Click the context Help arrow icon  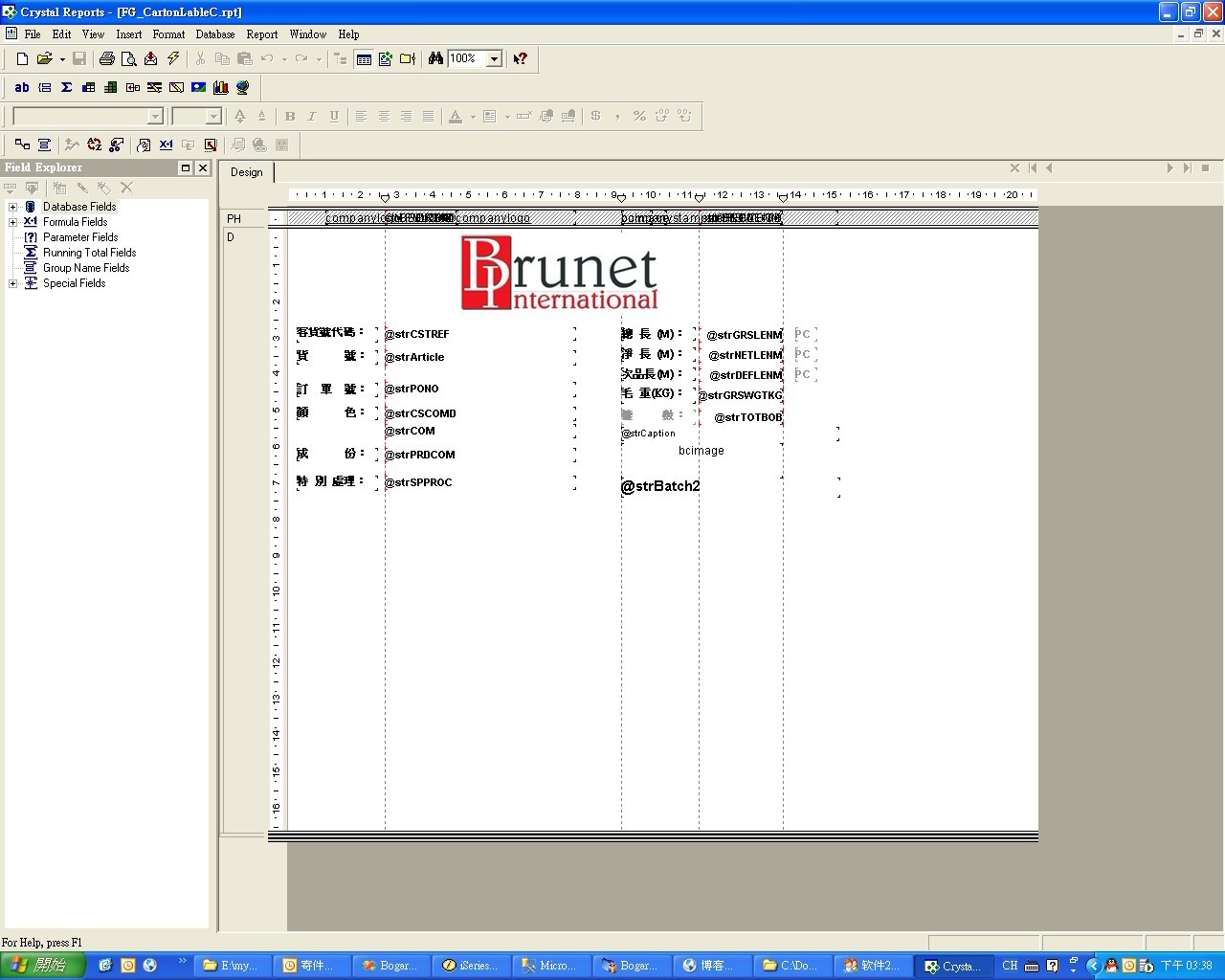[x=521, y=58]
